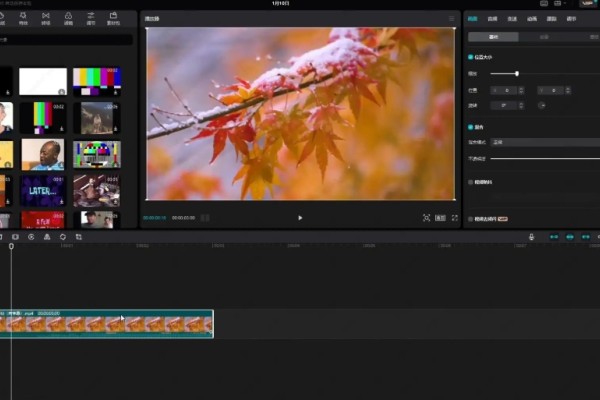Switch to the Speed (变速) tab
This screenshot has width=600, height=400.
[x=512, y=18]
